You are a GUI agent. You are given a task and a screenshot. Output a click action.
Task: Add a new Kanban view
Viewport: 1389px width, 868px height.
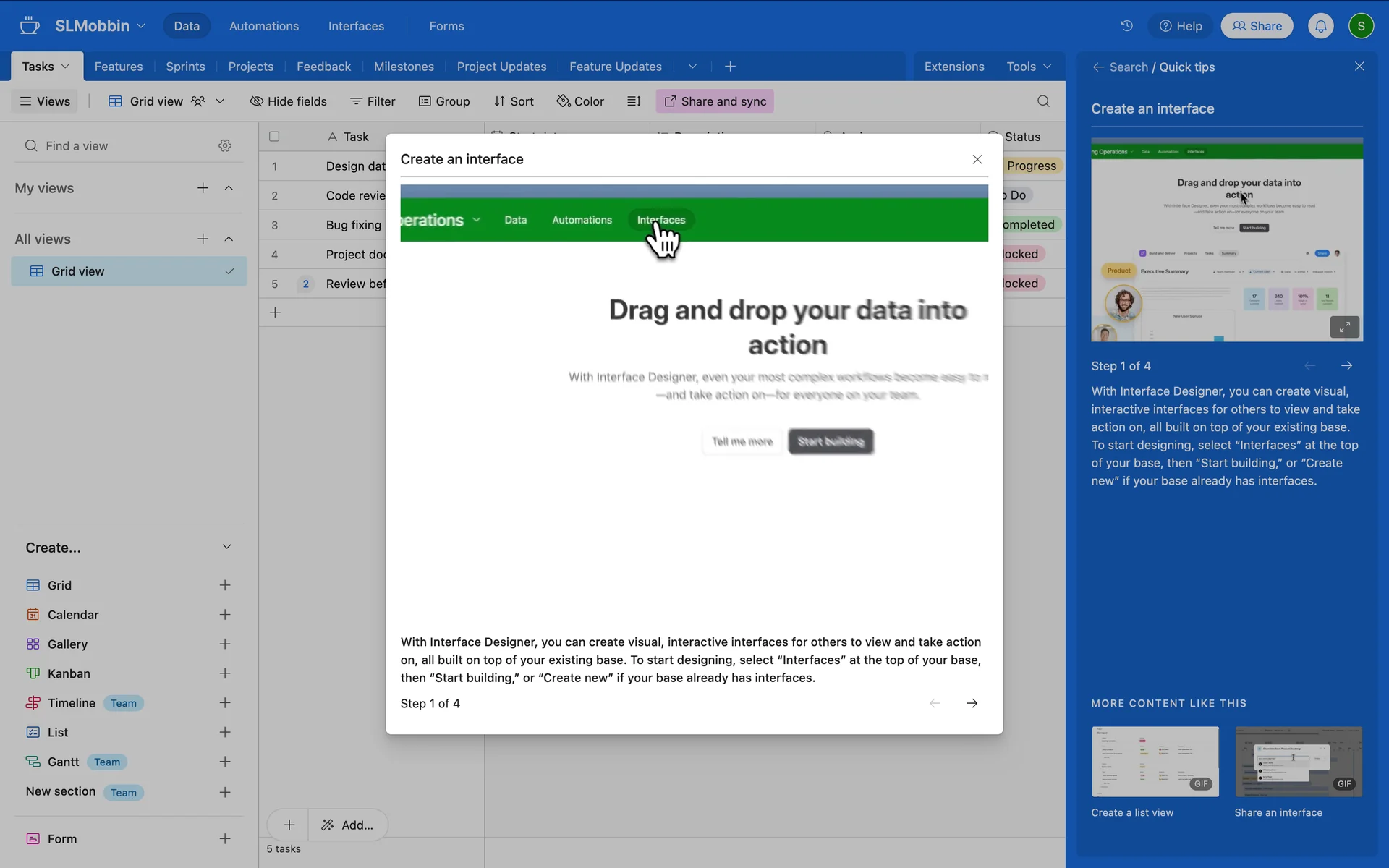(x=225, y=673)
